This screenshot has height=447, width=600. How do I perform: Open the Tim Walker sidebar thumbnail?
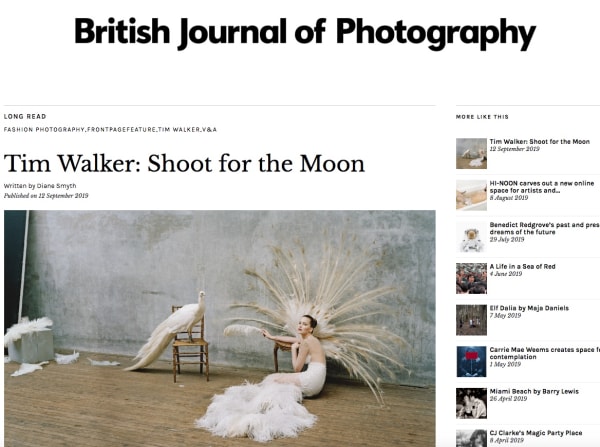[471, 153]
